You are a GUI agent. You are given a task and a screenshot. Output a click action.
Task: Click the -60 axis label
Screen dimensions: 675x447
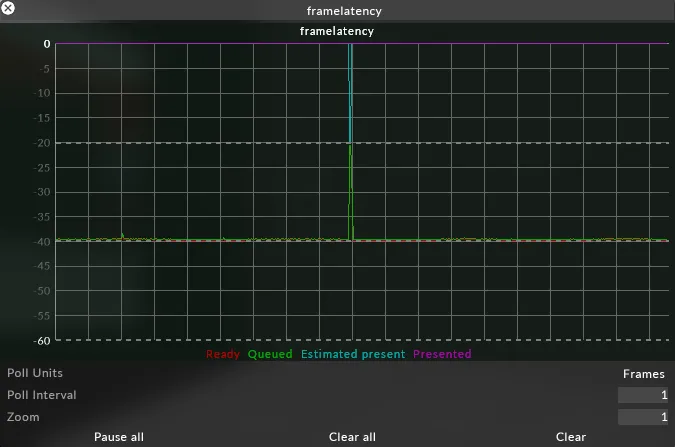tap(43, 341)
